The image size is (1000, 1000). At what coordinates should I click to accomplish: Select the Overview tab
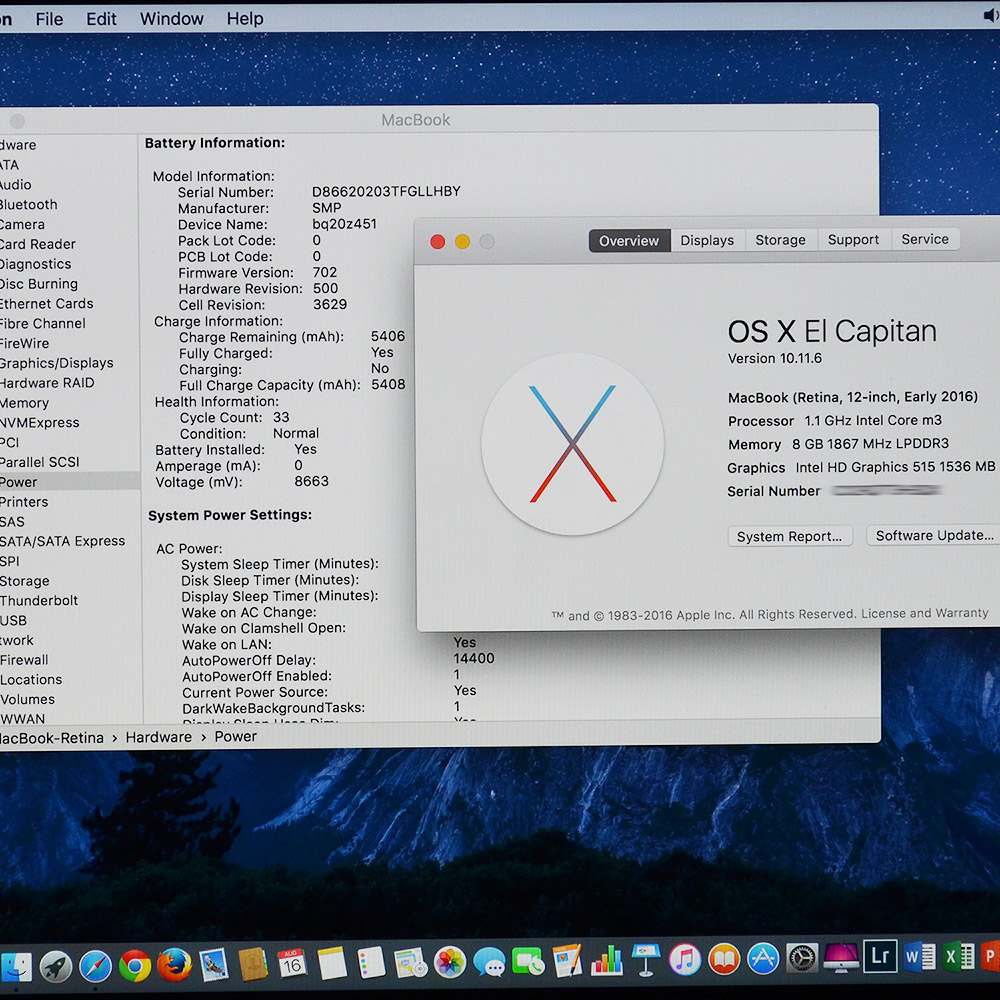coord(629,241)
